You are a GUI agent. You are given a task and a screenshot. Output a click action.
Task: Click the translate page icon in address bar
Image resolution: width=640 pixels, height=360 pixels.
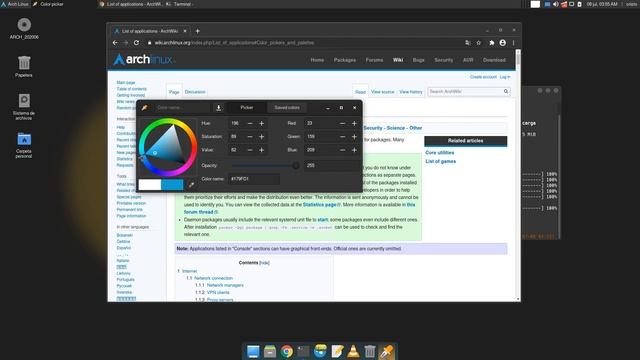click(x=468, y=43)
